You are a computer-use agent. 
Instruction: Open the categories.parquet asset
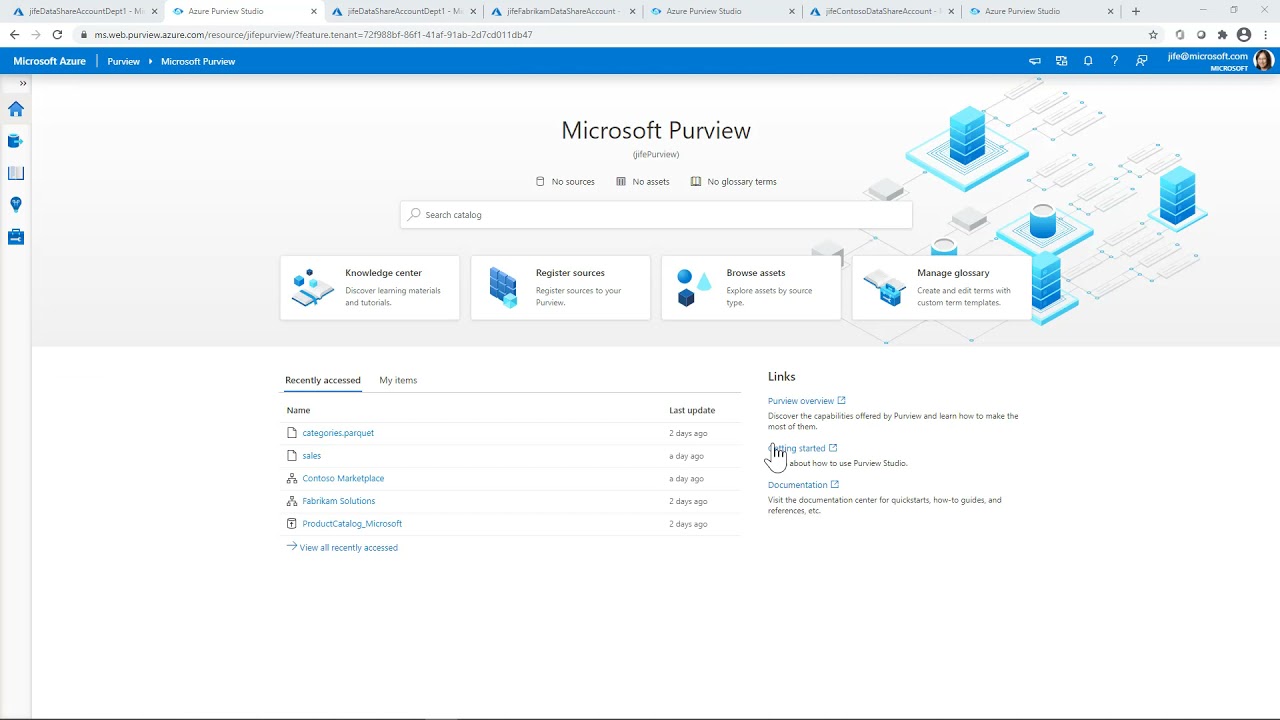[x=338, y=433]
